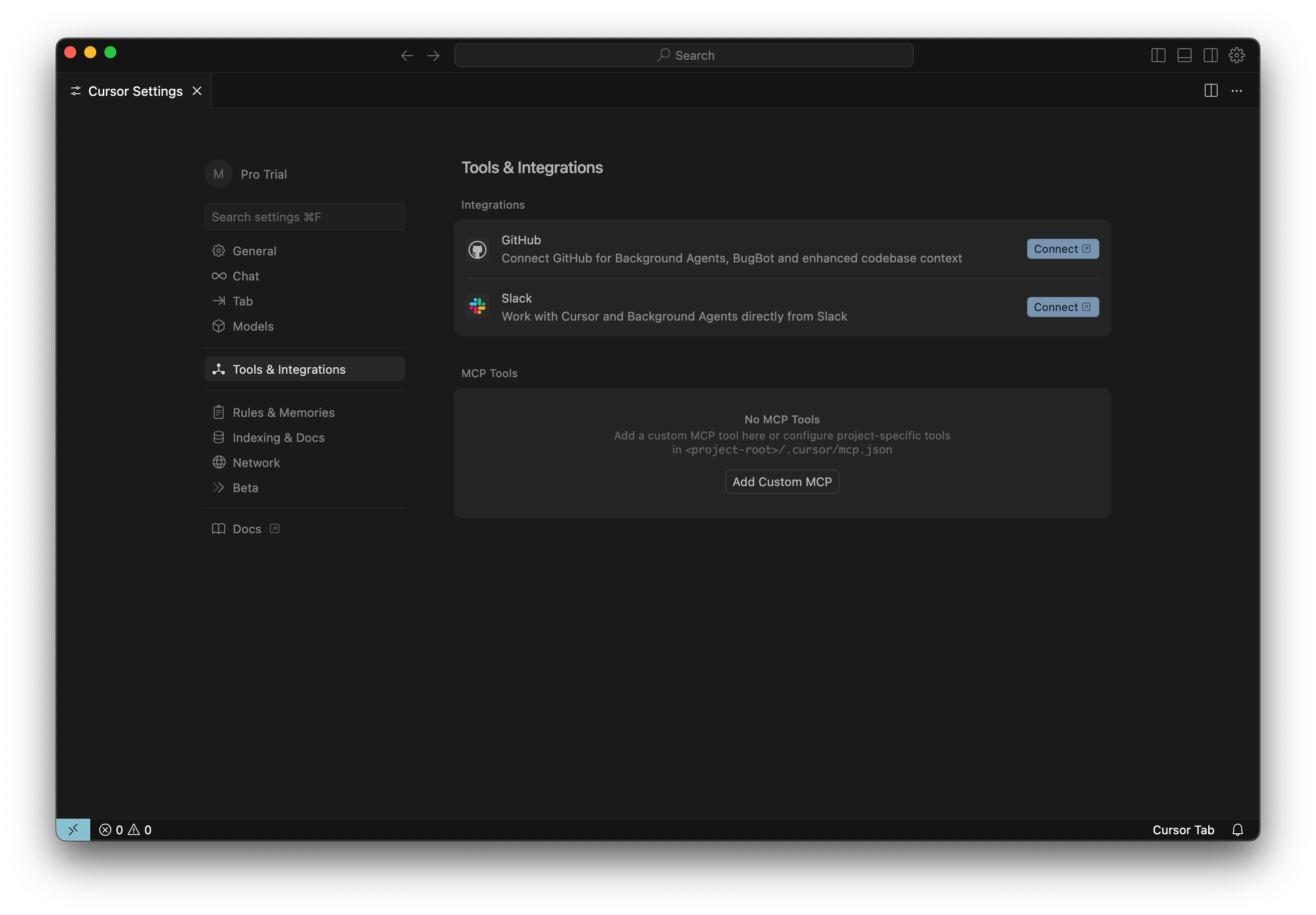Toggle the primary sidebar layout icon

(x=1158, y=56)
